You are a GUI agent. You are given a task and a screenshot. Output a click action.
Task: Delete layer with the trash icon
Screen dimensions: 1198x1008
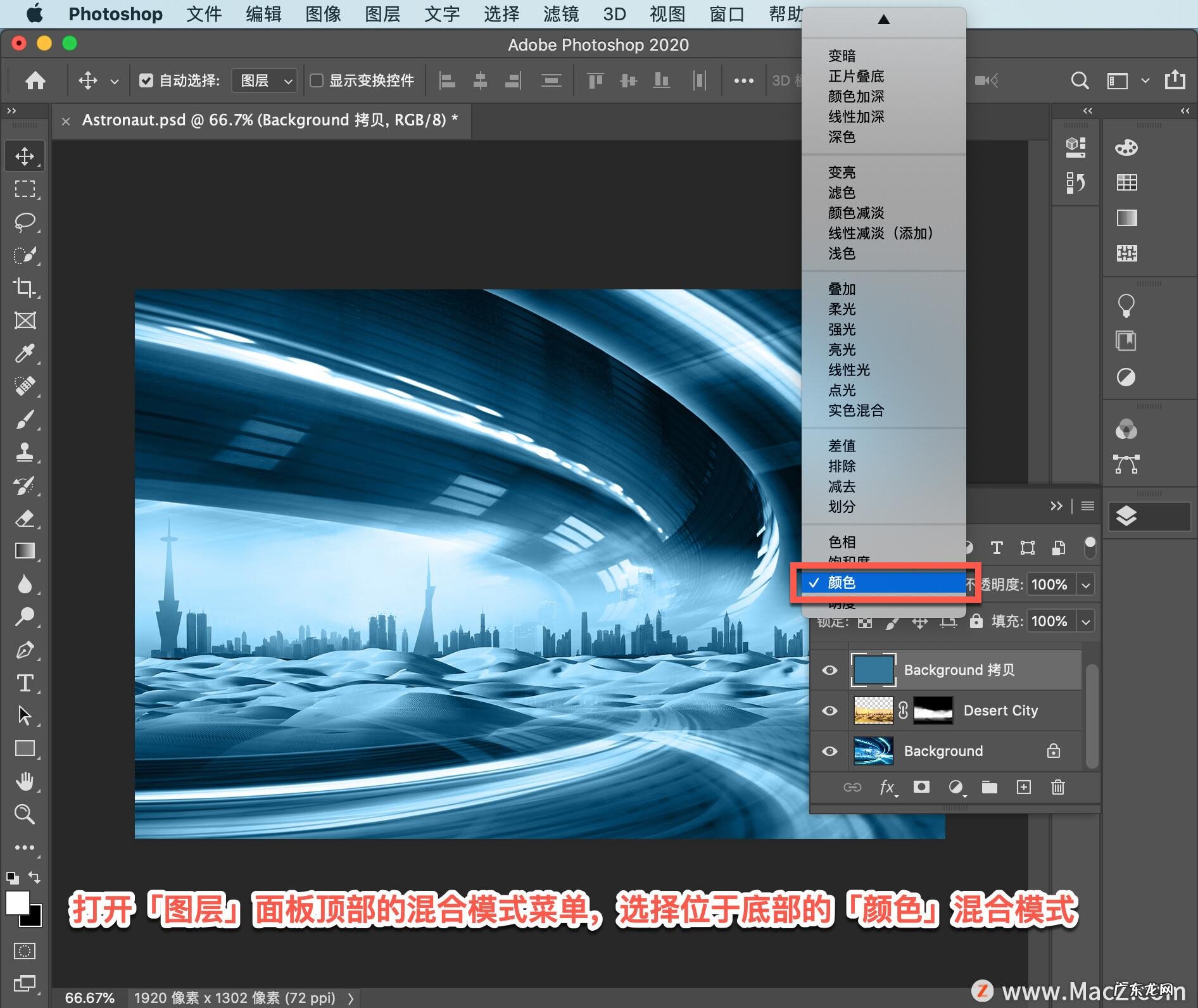[1058, 787]
